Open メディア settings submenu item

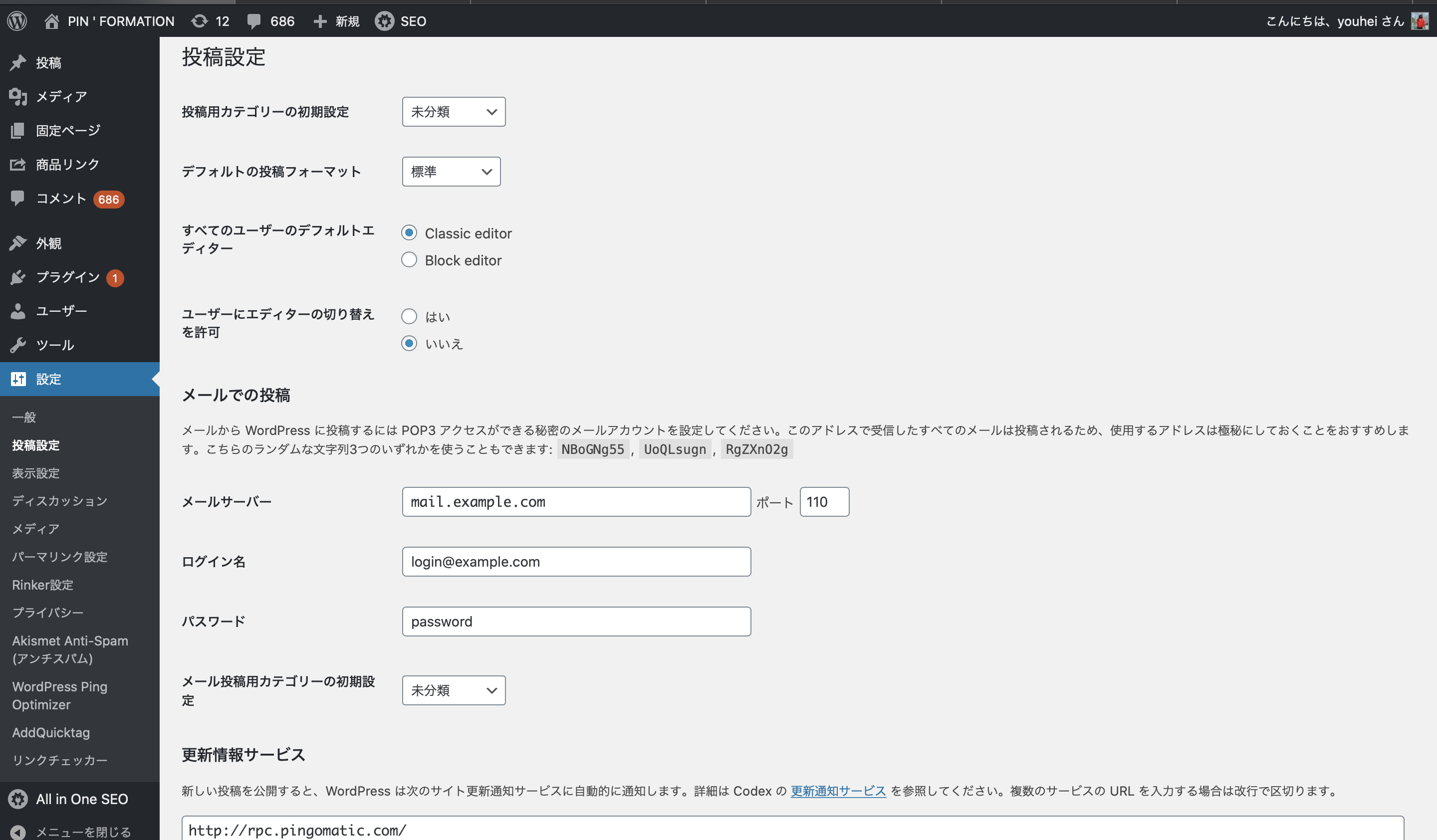pos(36,529)
